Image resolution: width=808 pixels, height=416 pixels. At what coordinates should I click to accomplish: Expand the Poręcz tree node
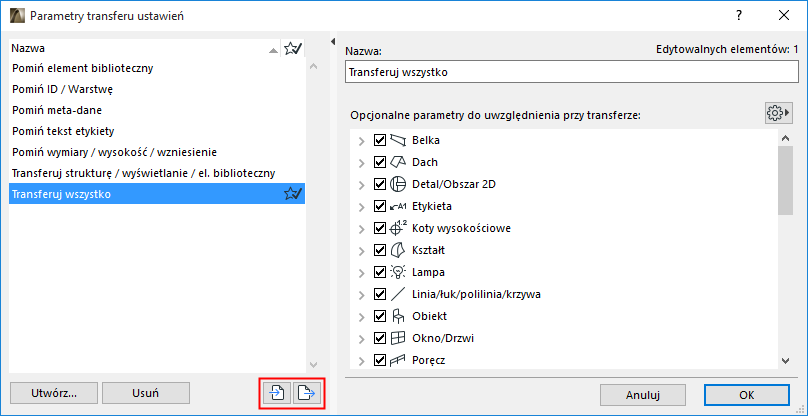point(361,360)
